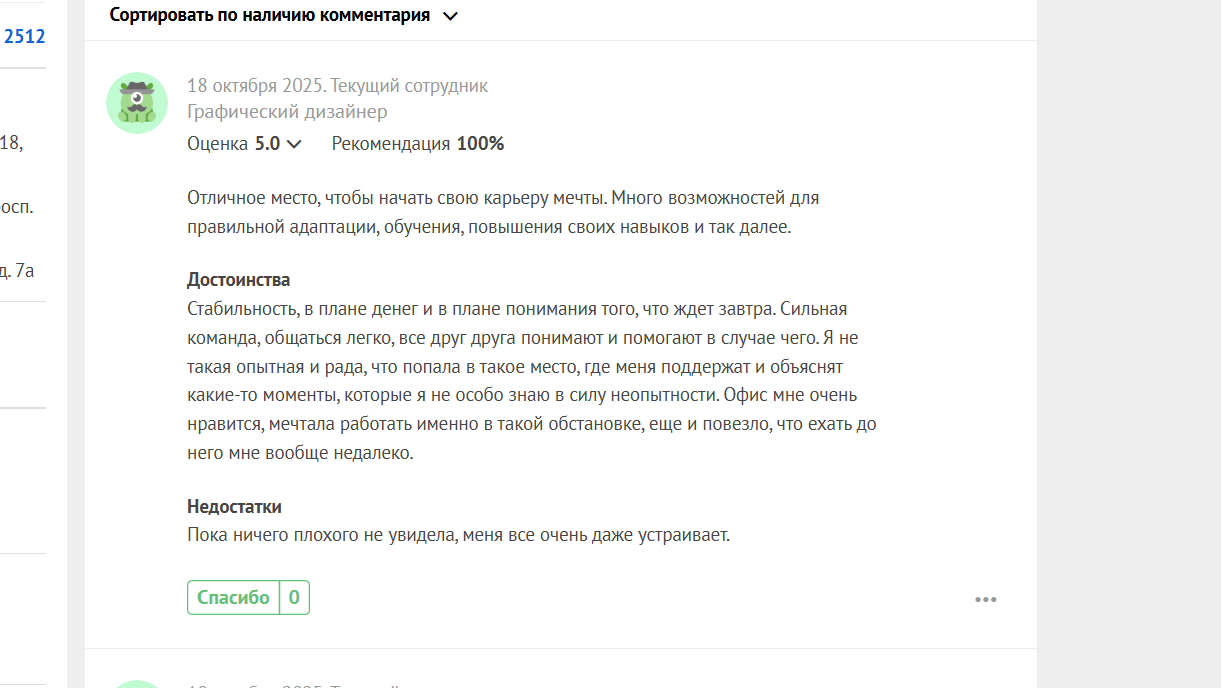Click the partially visible next review avatar

(137, 684)
